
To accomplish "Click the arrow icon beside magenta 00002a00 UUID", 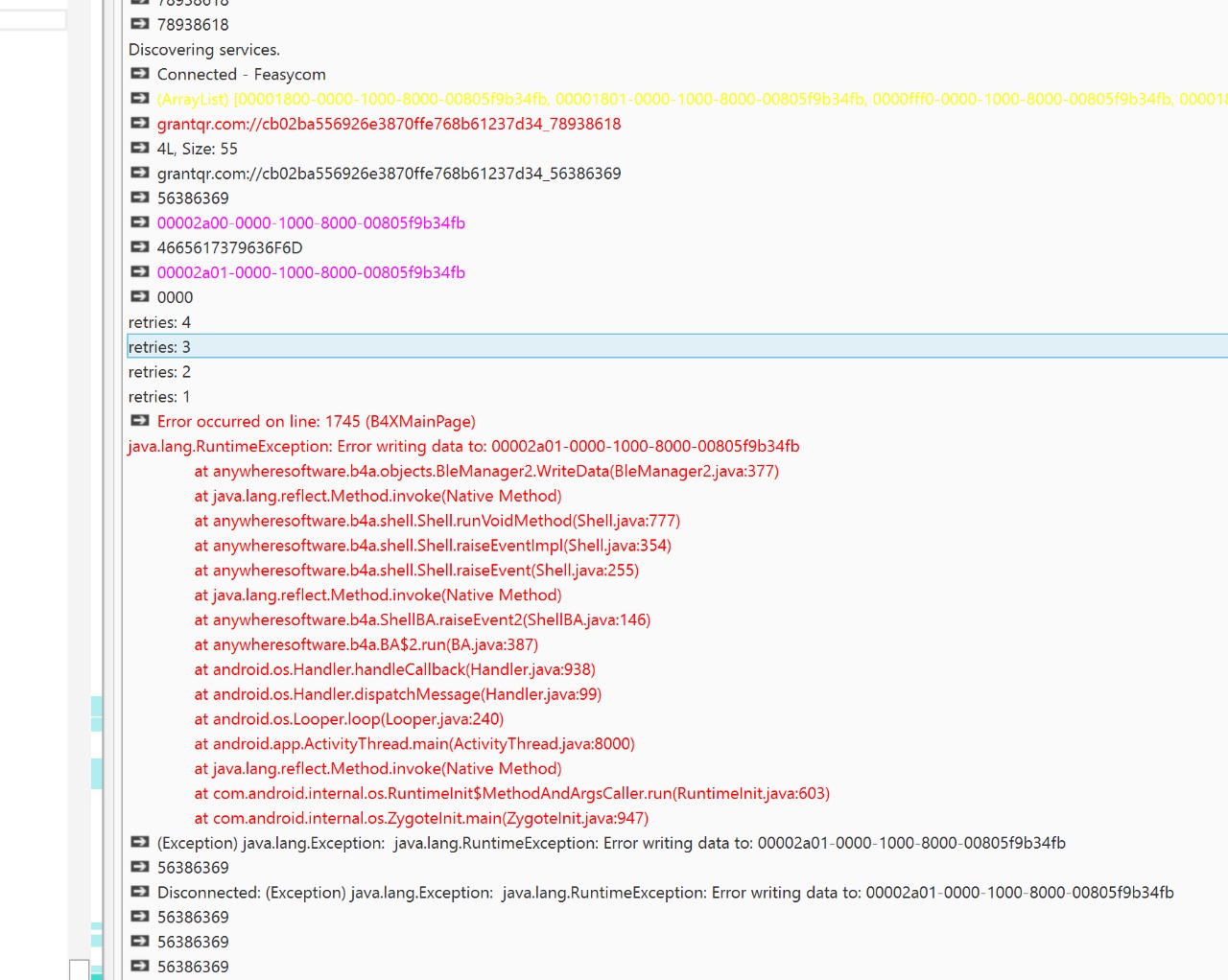I will point(140,222).
